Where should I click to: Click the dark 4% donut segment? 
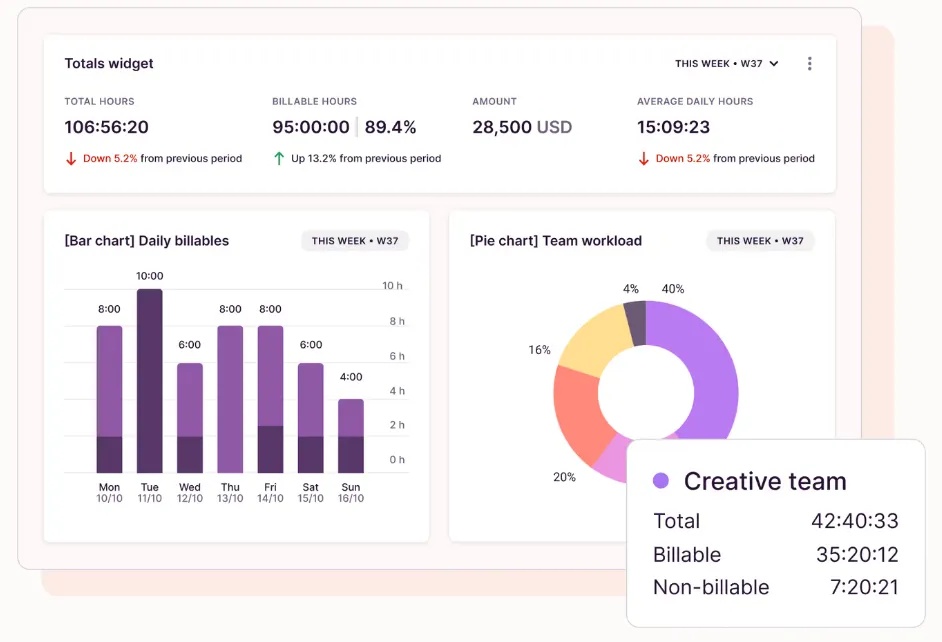click(x=635, y=322)
